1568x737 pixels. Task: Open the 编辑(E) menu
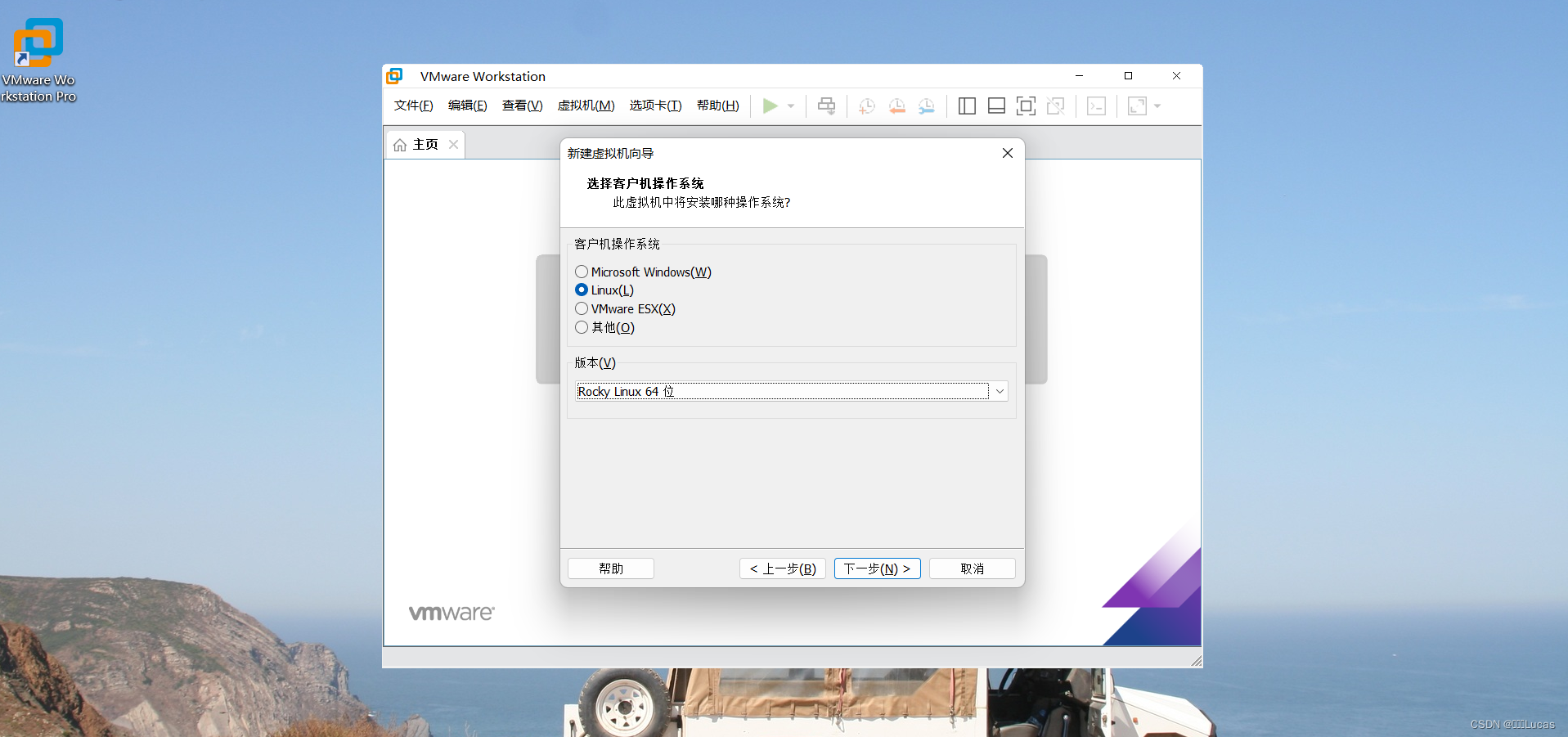468,106
